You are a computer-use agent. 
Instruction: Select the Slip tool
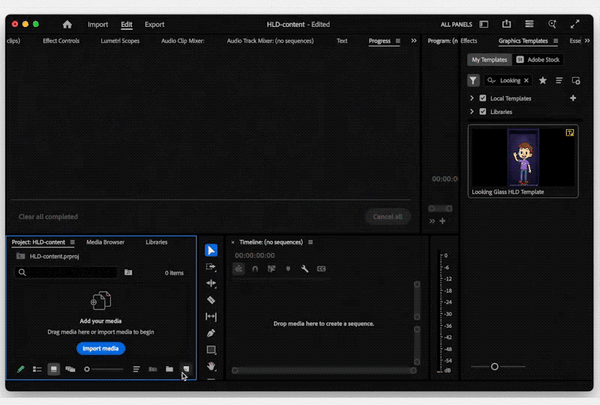click(x=211, y=317)
